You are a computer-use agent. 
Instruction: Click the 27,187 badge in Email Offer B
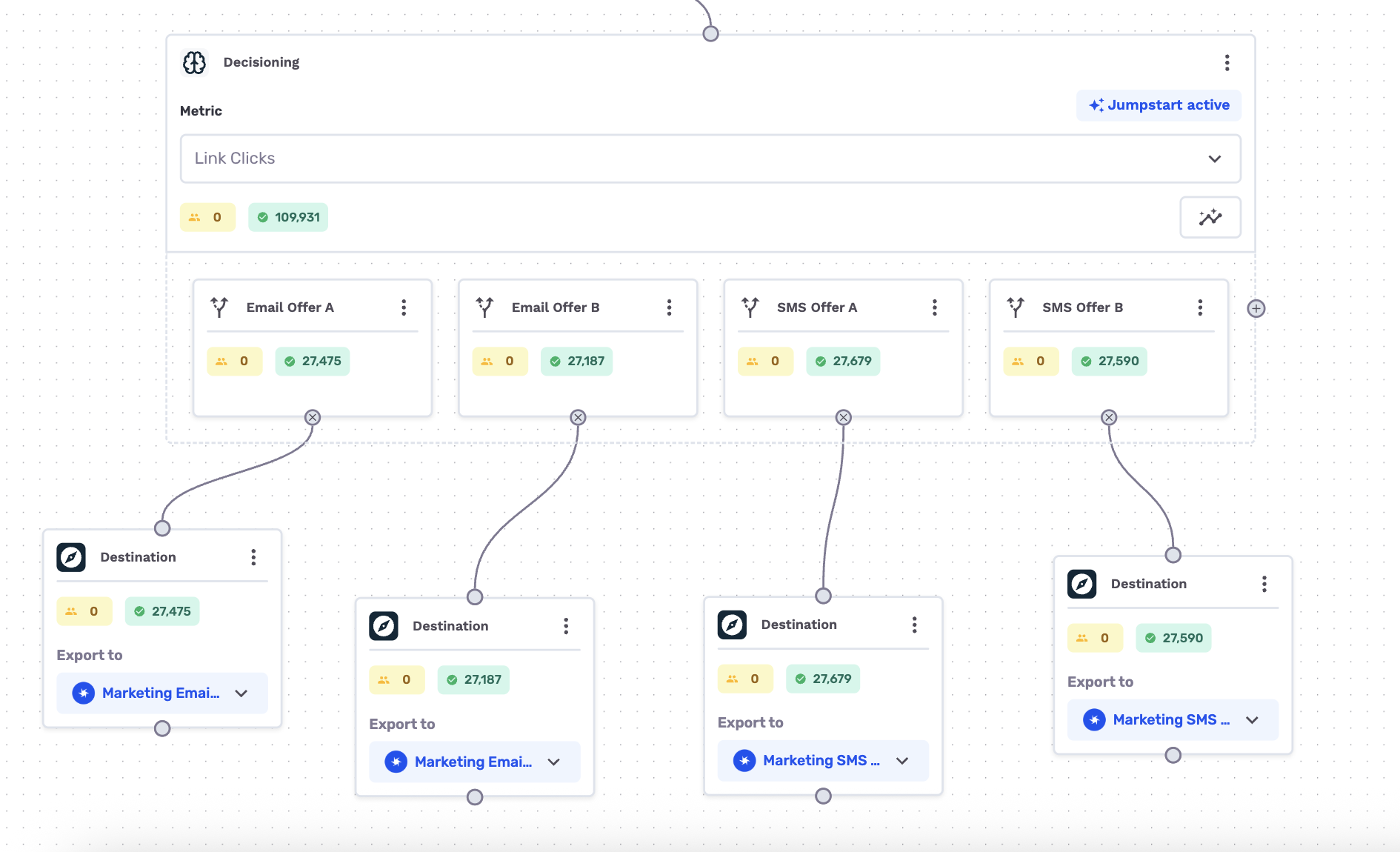point(577,362)
